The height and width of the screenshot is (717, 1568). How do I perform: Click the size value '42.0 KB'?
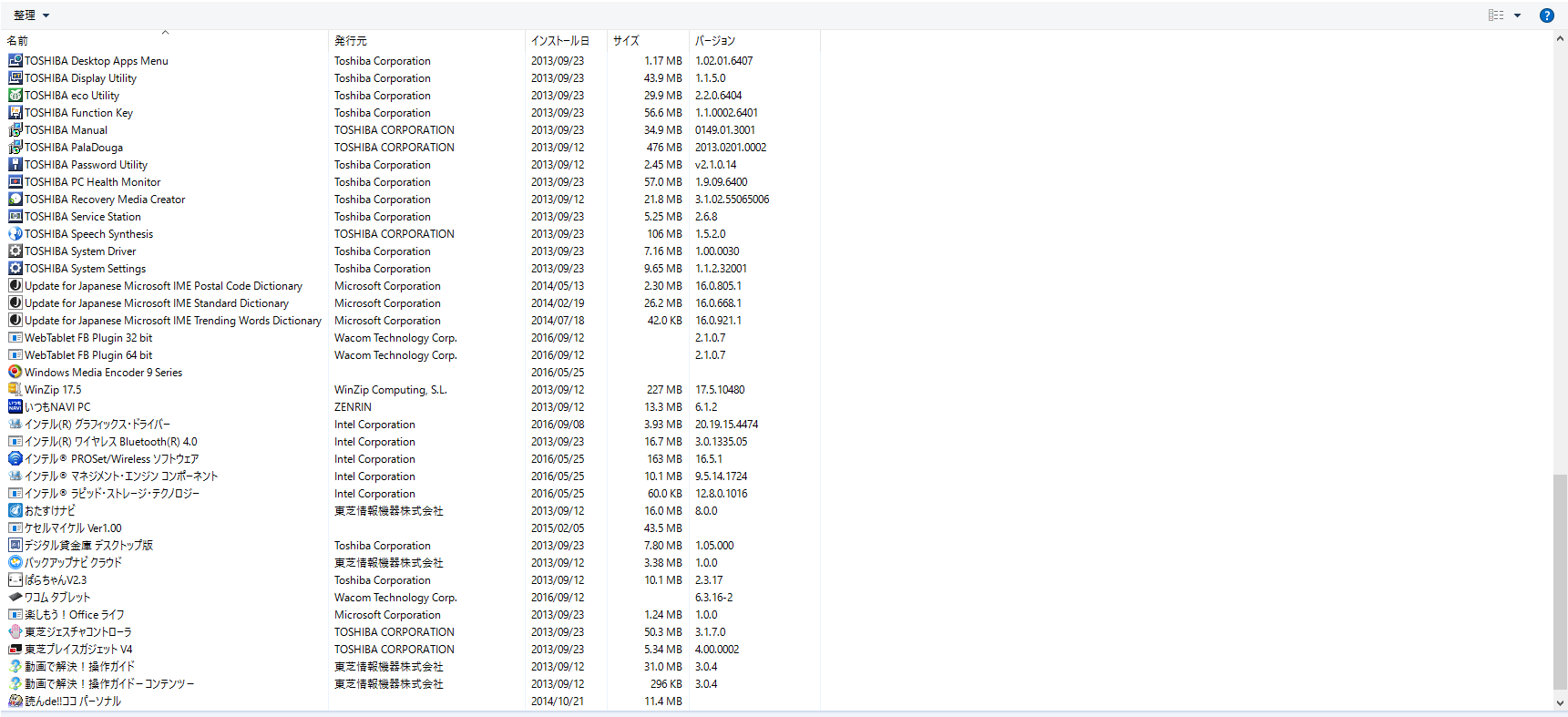(665, 321)
